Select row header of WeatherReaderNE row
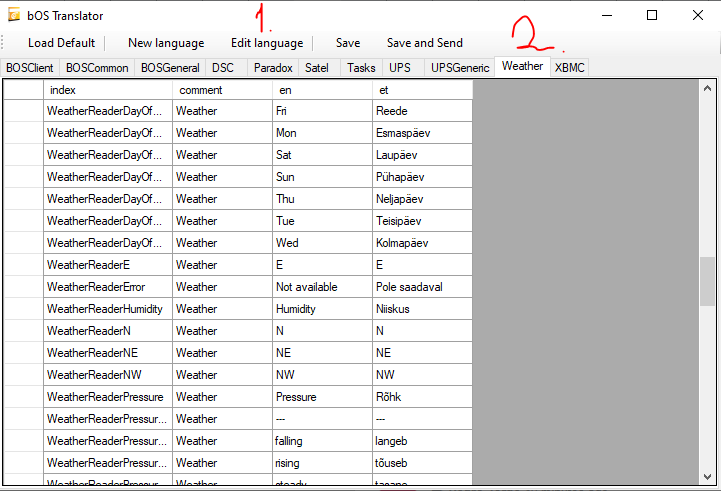The width and height of the screenshot is (721, 491). pos(23,353)
